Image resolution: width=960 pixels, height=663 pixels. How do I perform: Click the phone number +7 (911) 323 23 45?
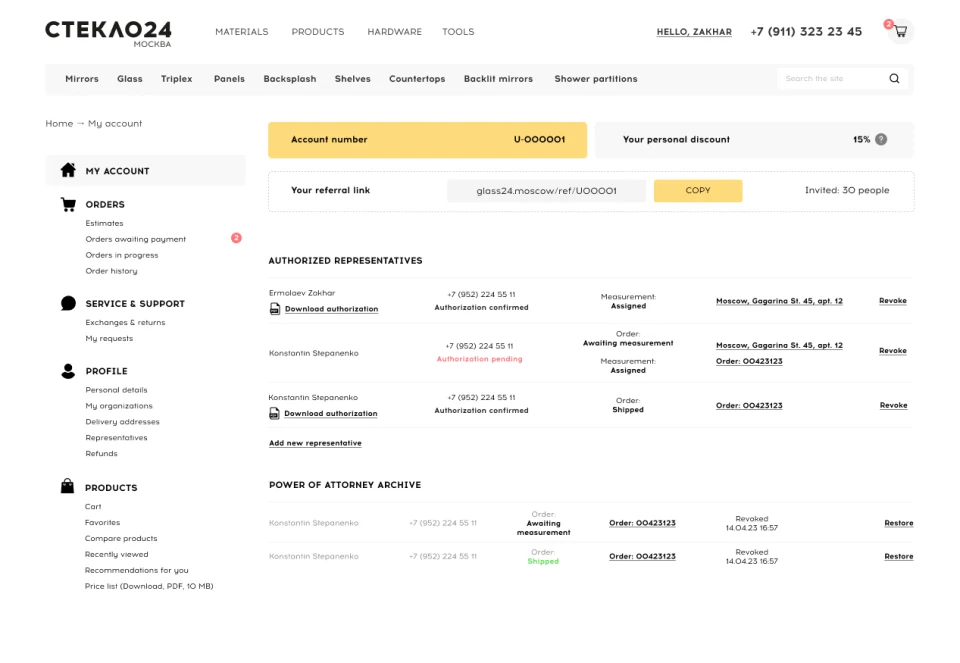806,32
